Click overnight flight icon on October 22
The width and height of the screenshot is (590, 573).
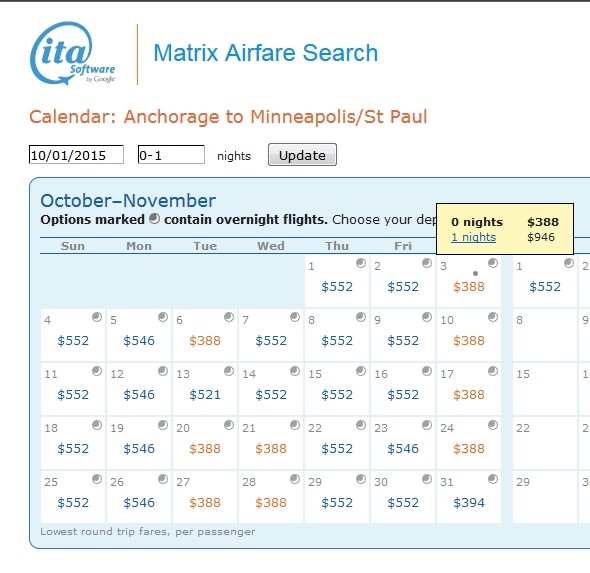(x=361, y=425)
